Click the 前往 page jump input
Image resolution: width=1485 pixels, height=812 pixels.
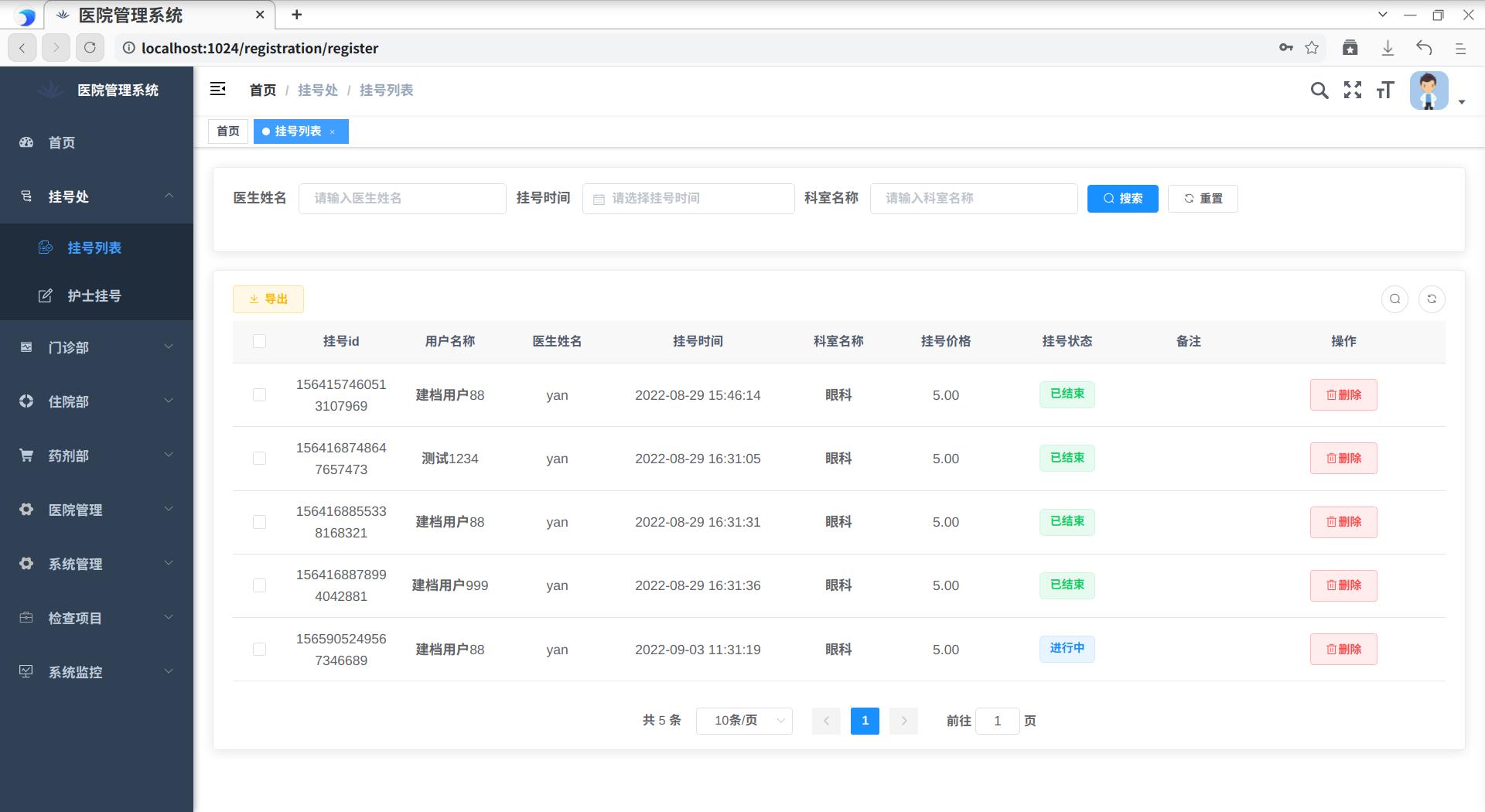(x=998, y=721)
